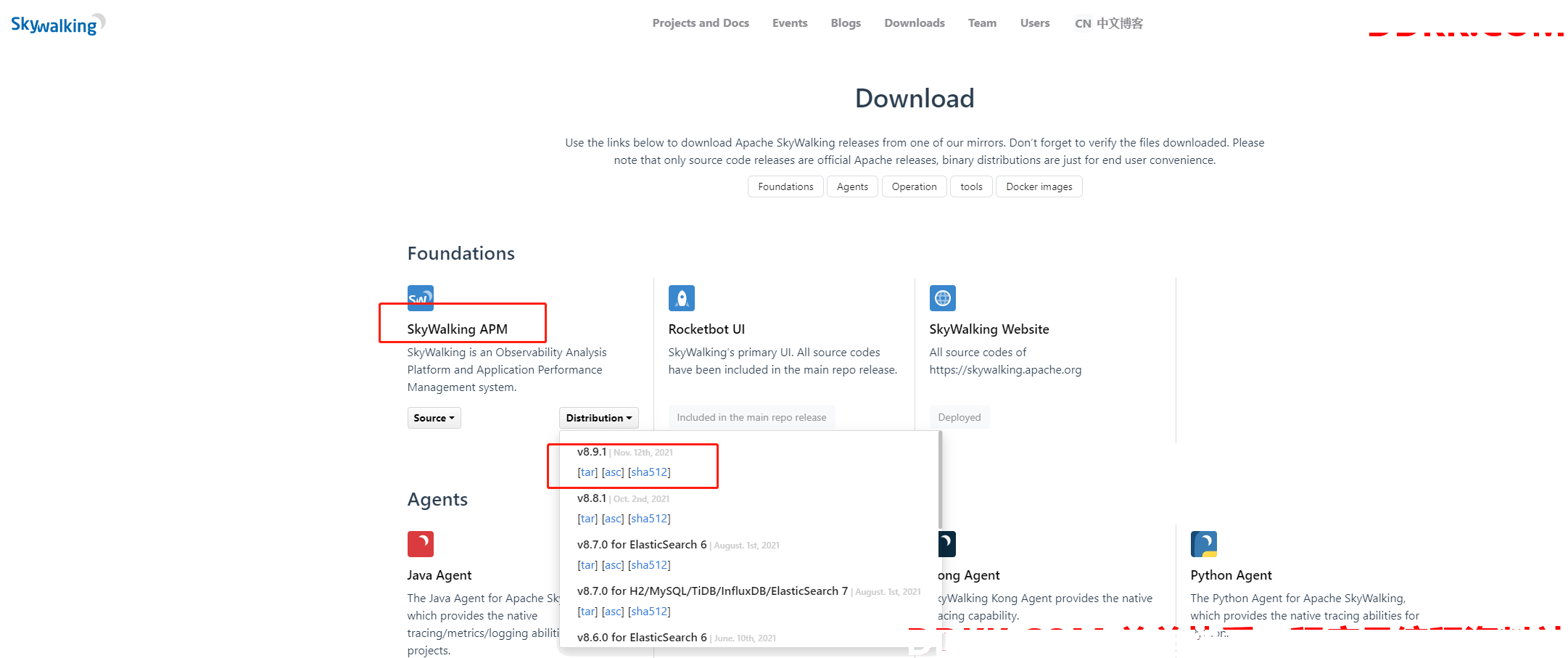Click the SkyWalking logo

point(58,25)
